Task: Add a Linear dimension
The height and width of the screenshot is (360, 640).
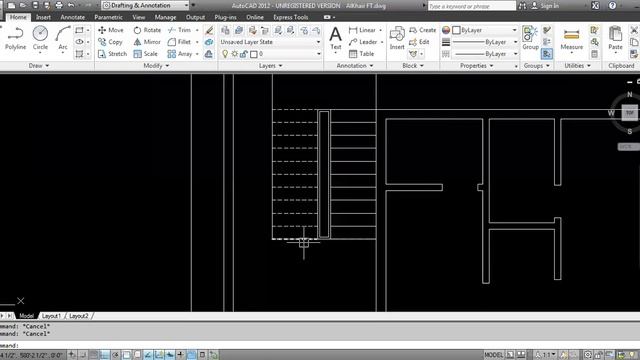Action: pyautogui.click(x=362, y=30)
